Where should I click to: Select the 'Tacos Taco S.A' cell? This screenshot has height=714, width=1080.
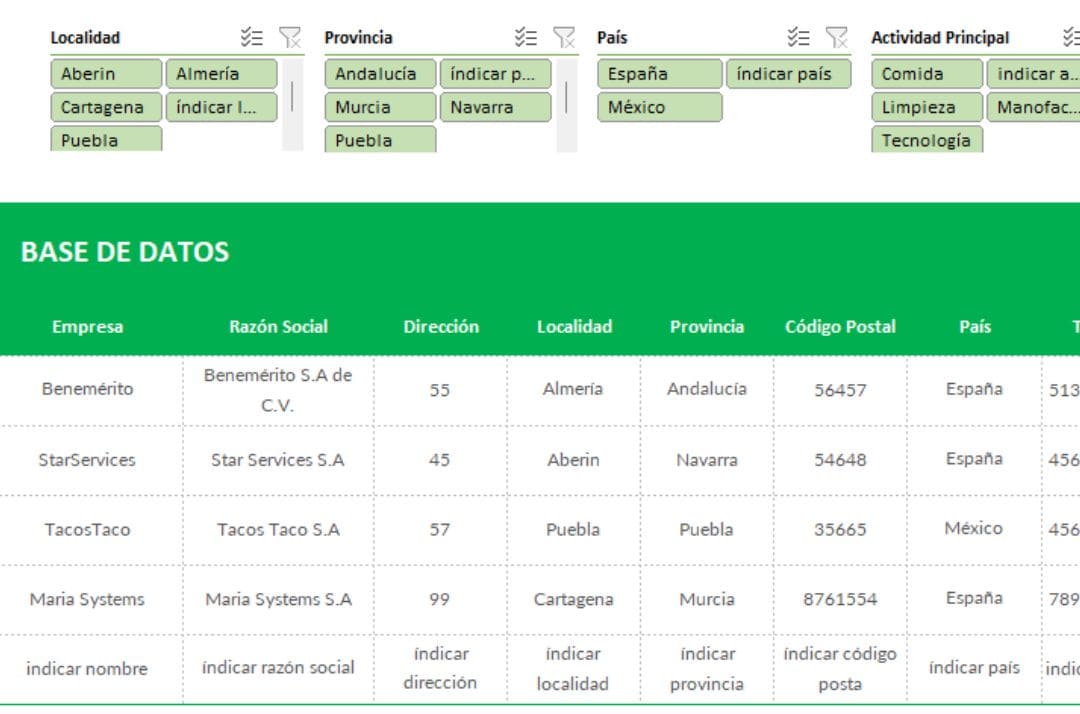(278, 529)
